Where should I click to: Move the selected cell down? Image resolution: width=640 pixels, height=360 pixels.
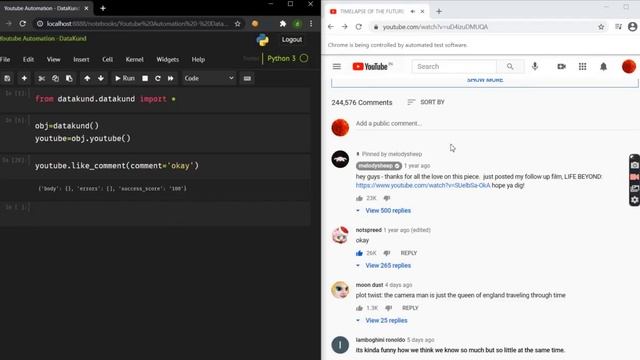click(x=101, y=78)
